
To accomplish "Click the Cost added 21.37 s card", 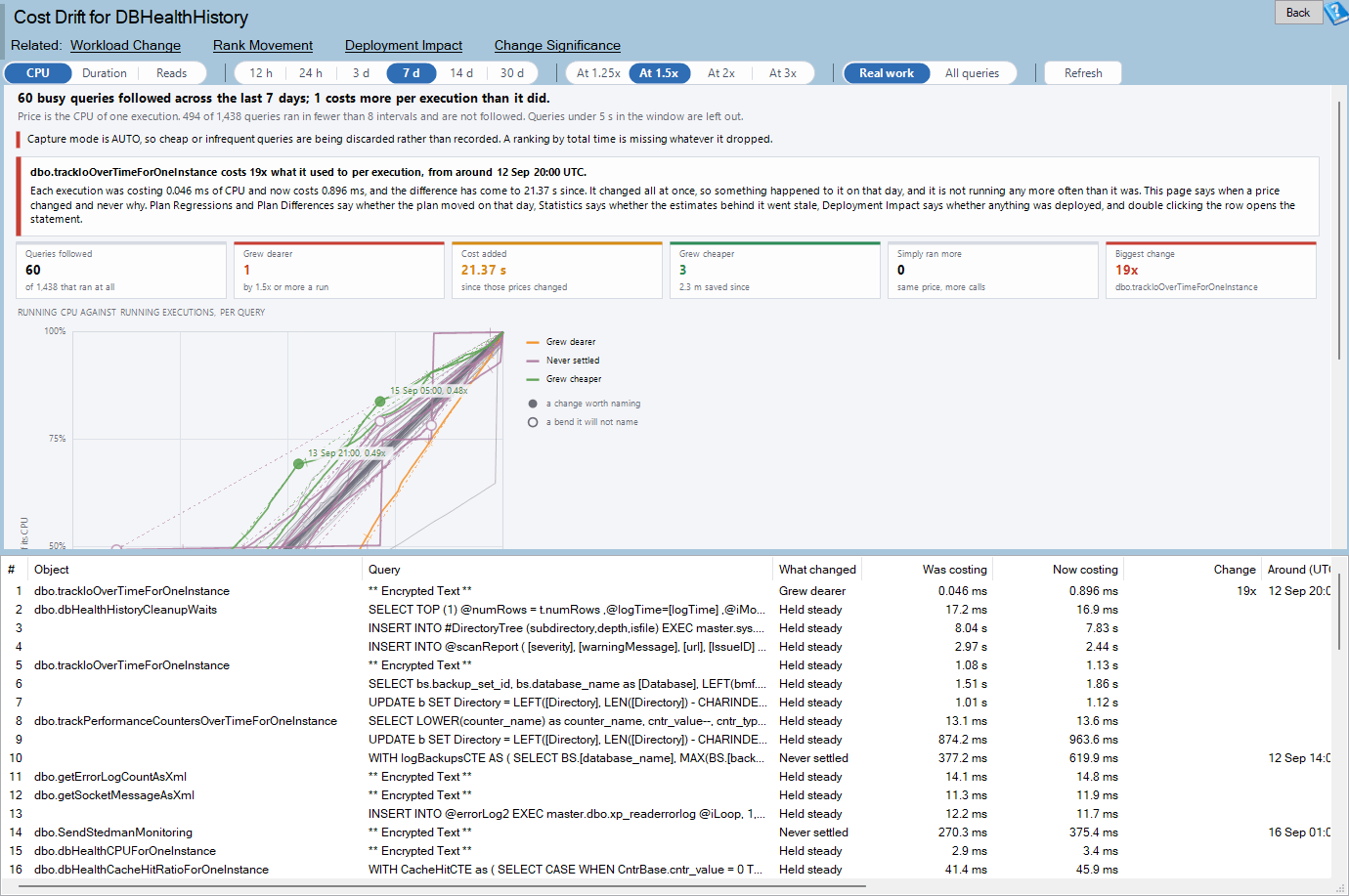I will point(557,270).
